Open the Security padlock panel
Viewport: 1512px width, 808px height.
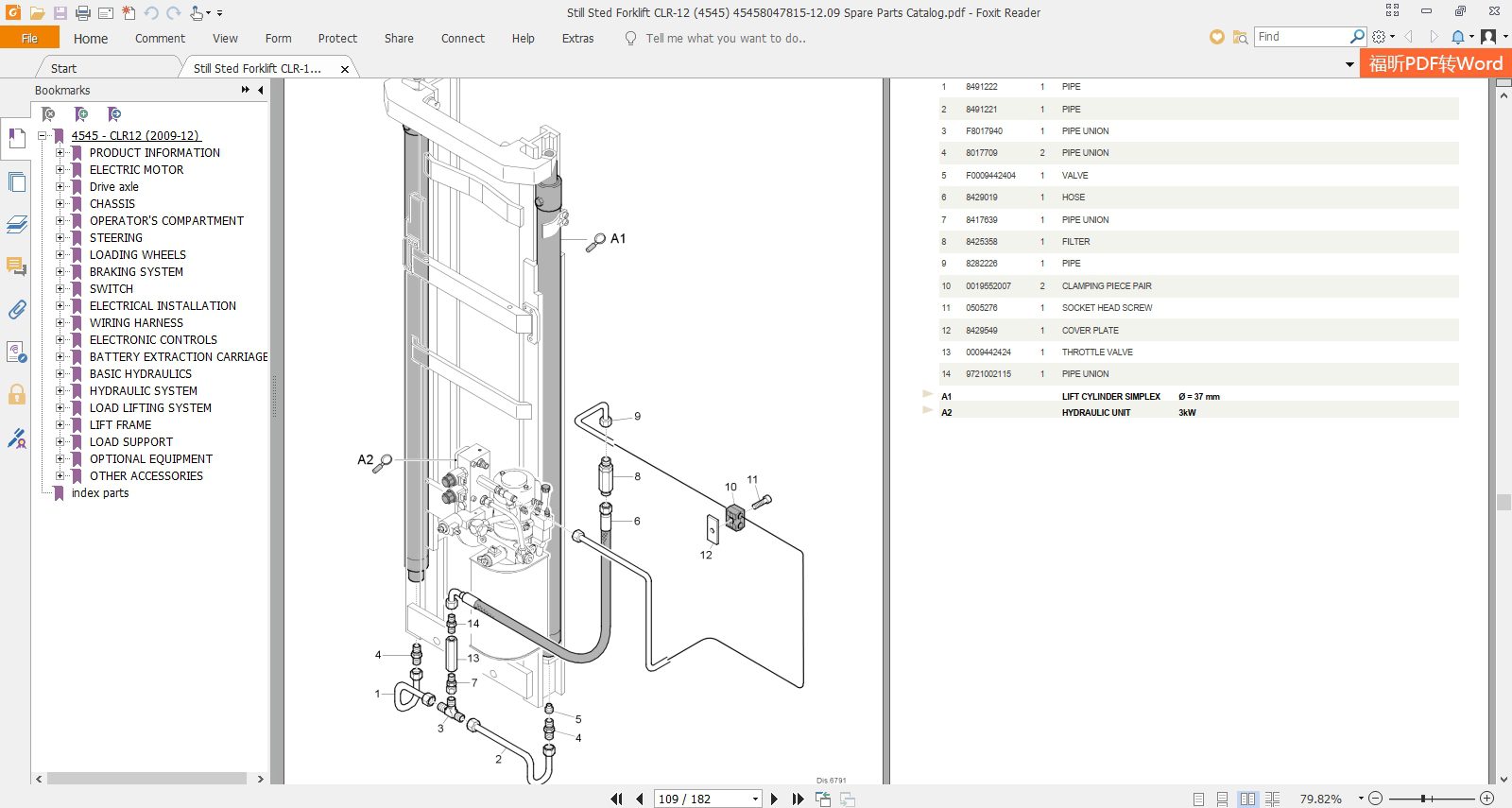point(17,394)
